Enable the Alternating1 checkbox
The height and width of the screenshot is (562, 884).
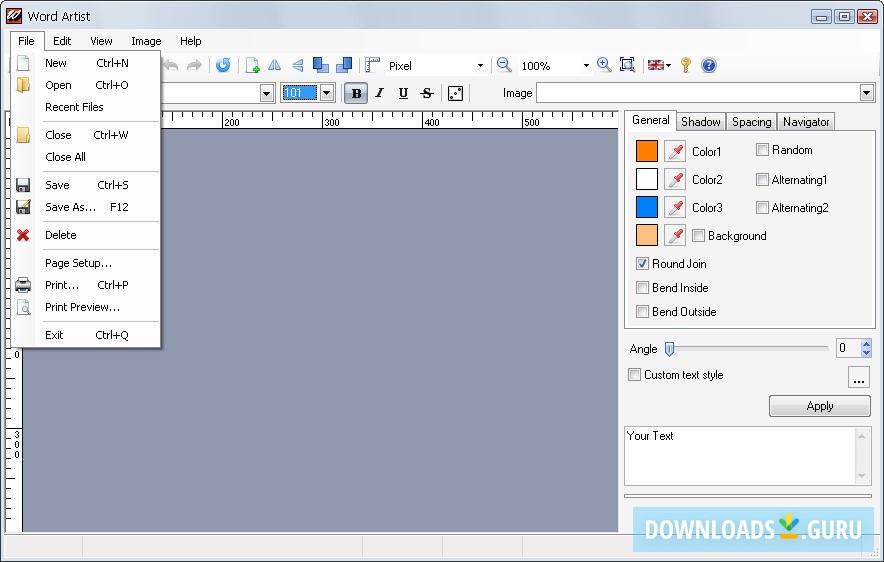coord(762,180)
